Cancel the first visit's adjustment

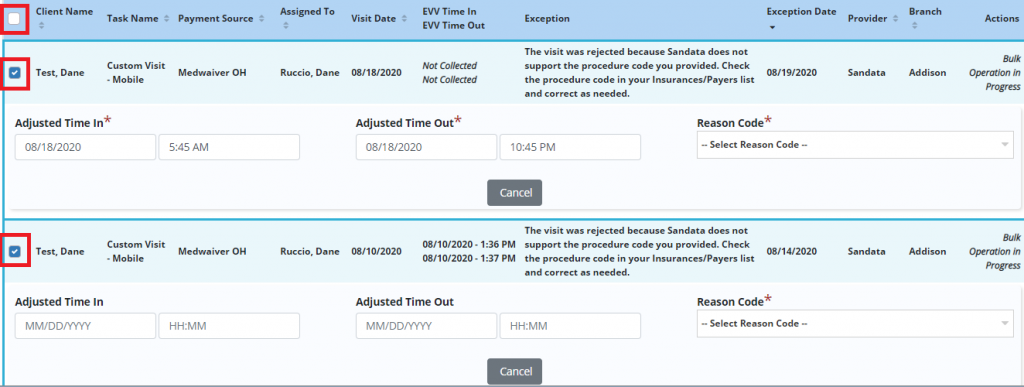click(515, 193)
